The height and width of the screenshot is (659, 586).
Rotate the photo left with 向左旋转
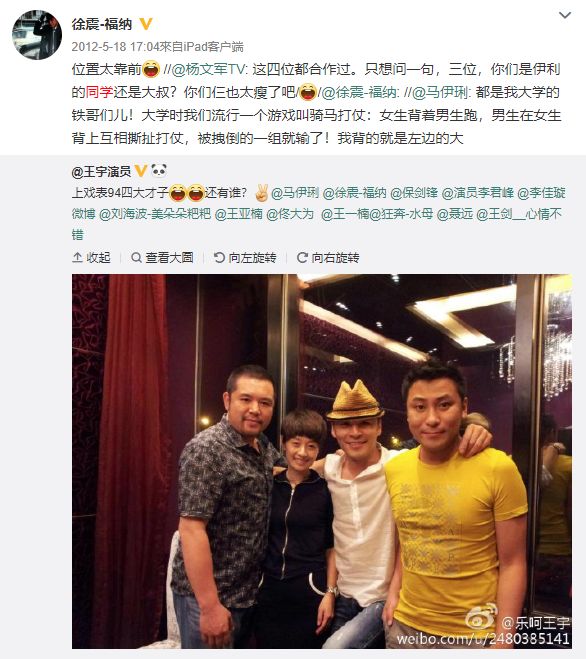(x=245, y=257)
